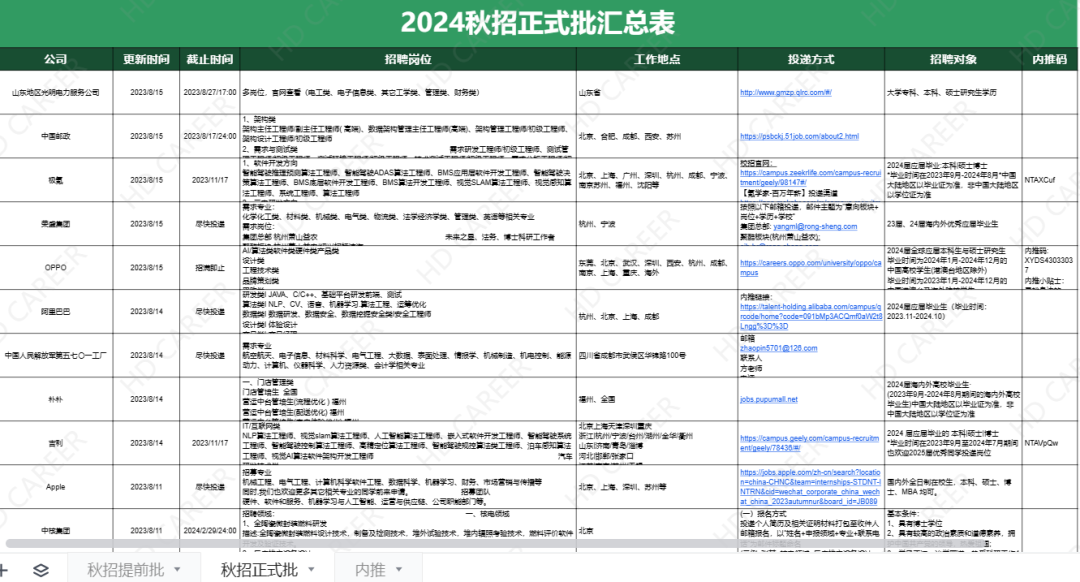Image resolution: width=1080 pixels, height=582 pixels.
Task: Select the 招满即止 deadline cell for OPPO
Action: coord(209,267)
